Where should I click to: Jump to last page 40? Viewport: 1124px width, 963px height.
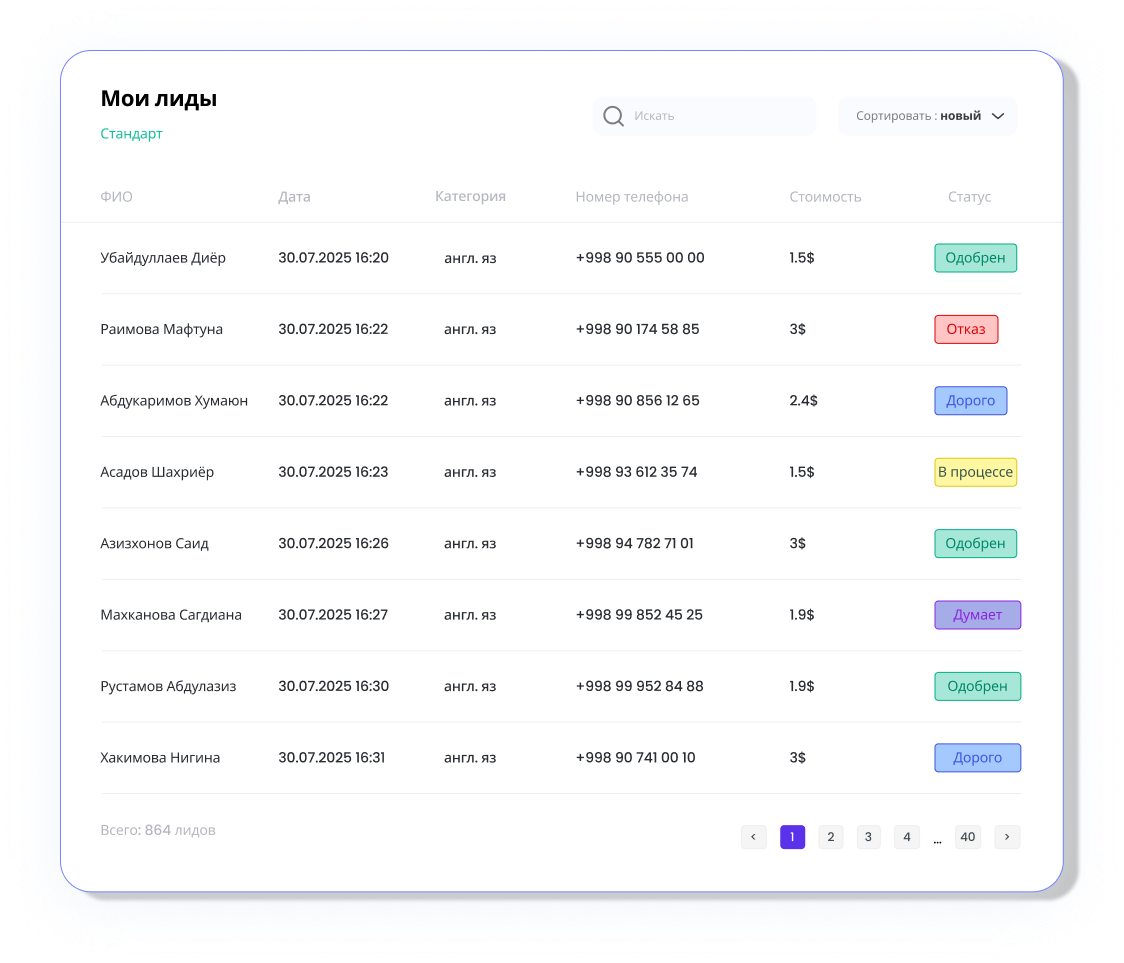click(967, 837)
